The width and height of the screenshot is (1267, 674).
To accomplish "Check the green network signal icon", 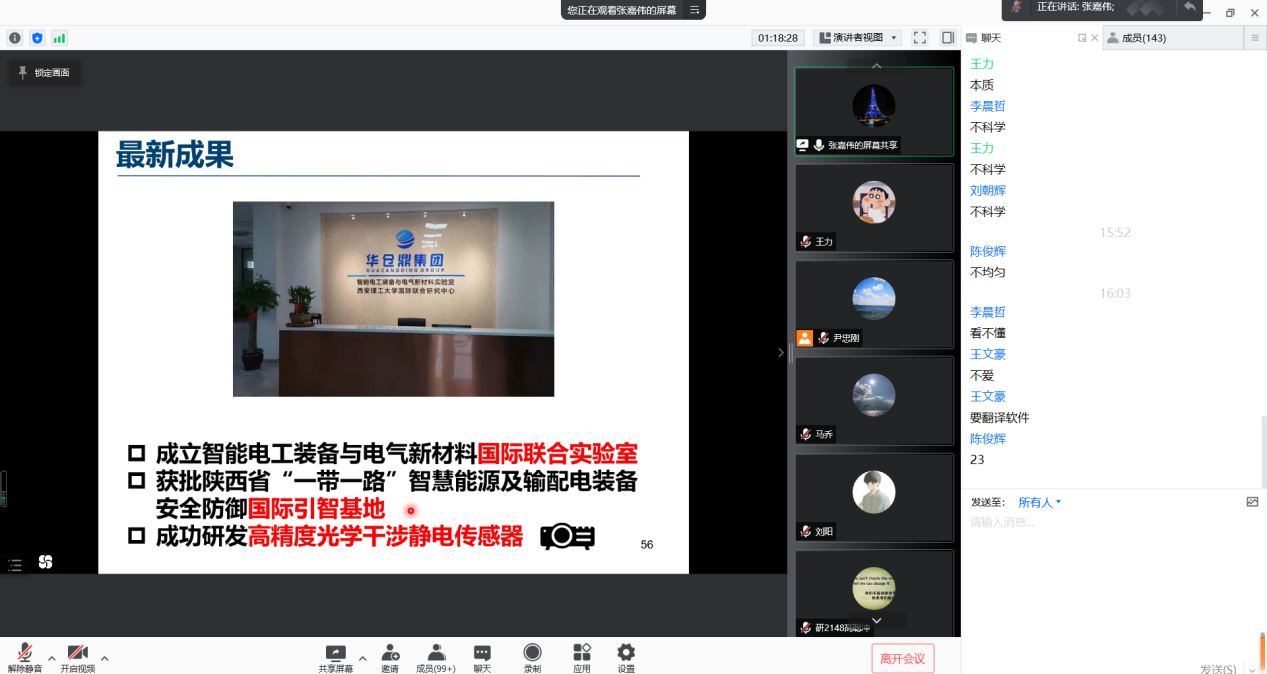I will pyautogui.click(x=59, y=38).
